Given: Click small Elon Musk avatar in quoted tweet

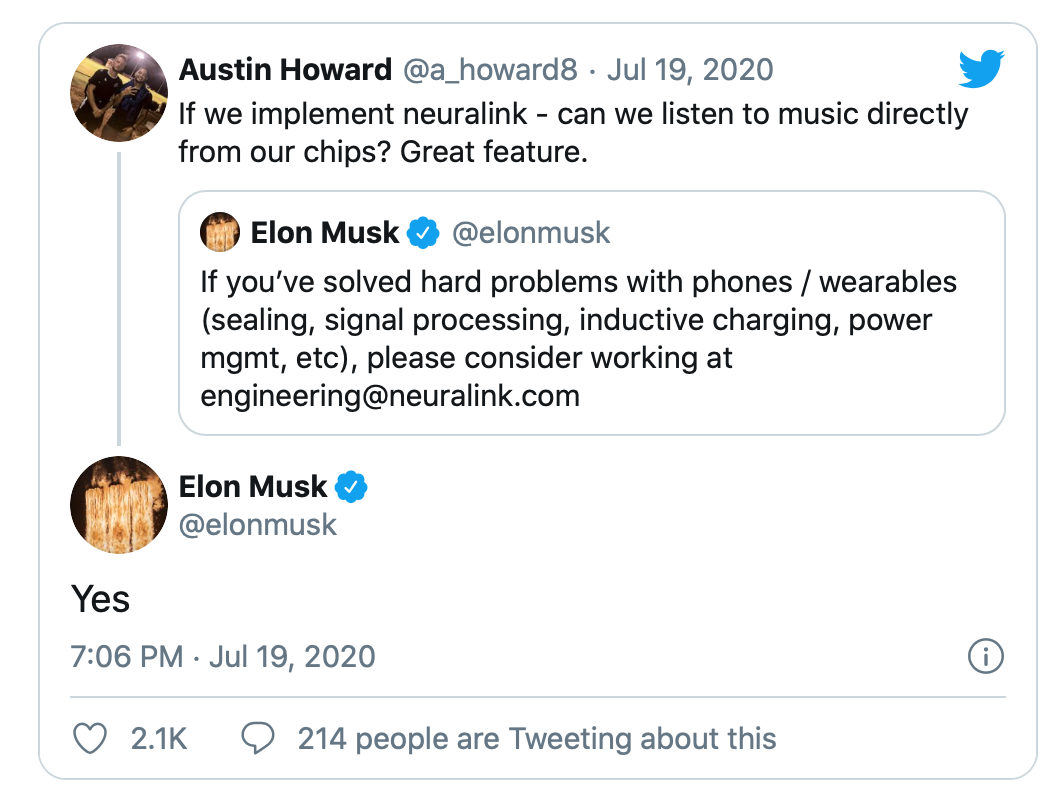Looking at the screenshot, I should point(220,232).
